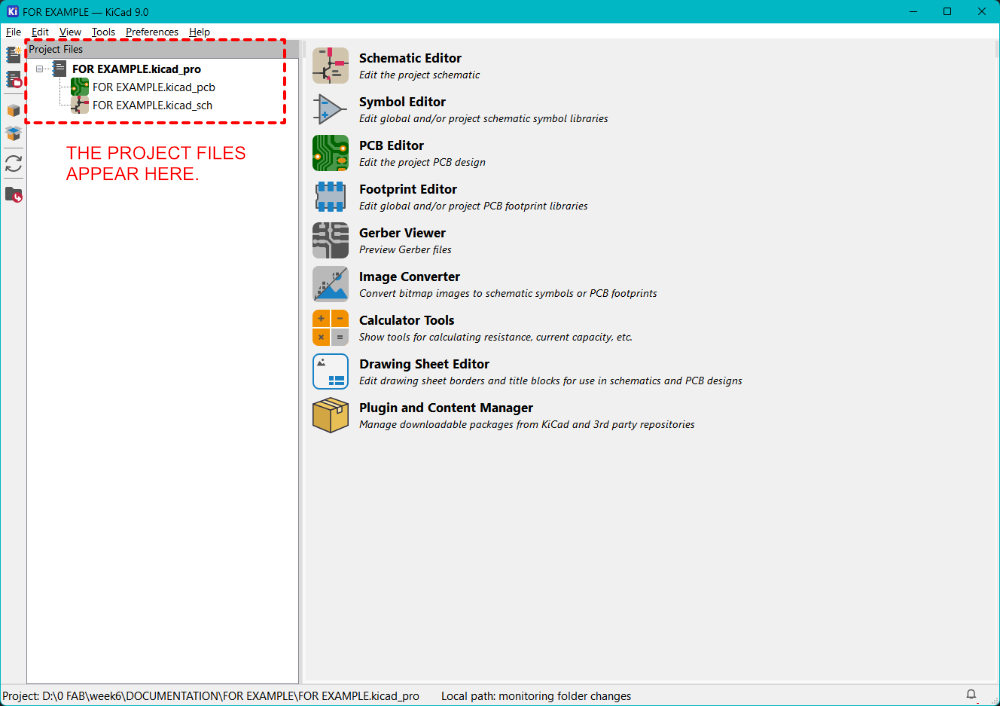Select FOR EXAMPLE.kicad_pro in project tree
The width and height of the screenshot is (1000, 706).
tap(136, 69)
